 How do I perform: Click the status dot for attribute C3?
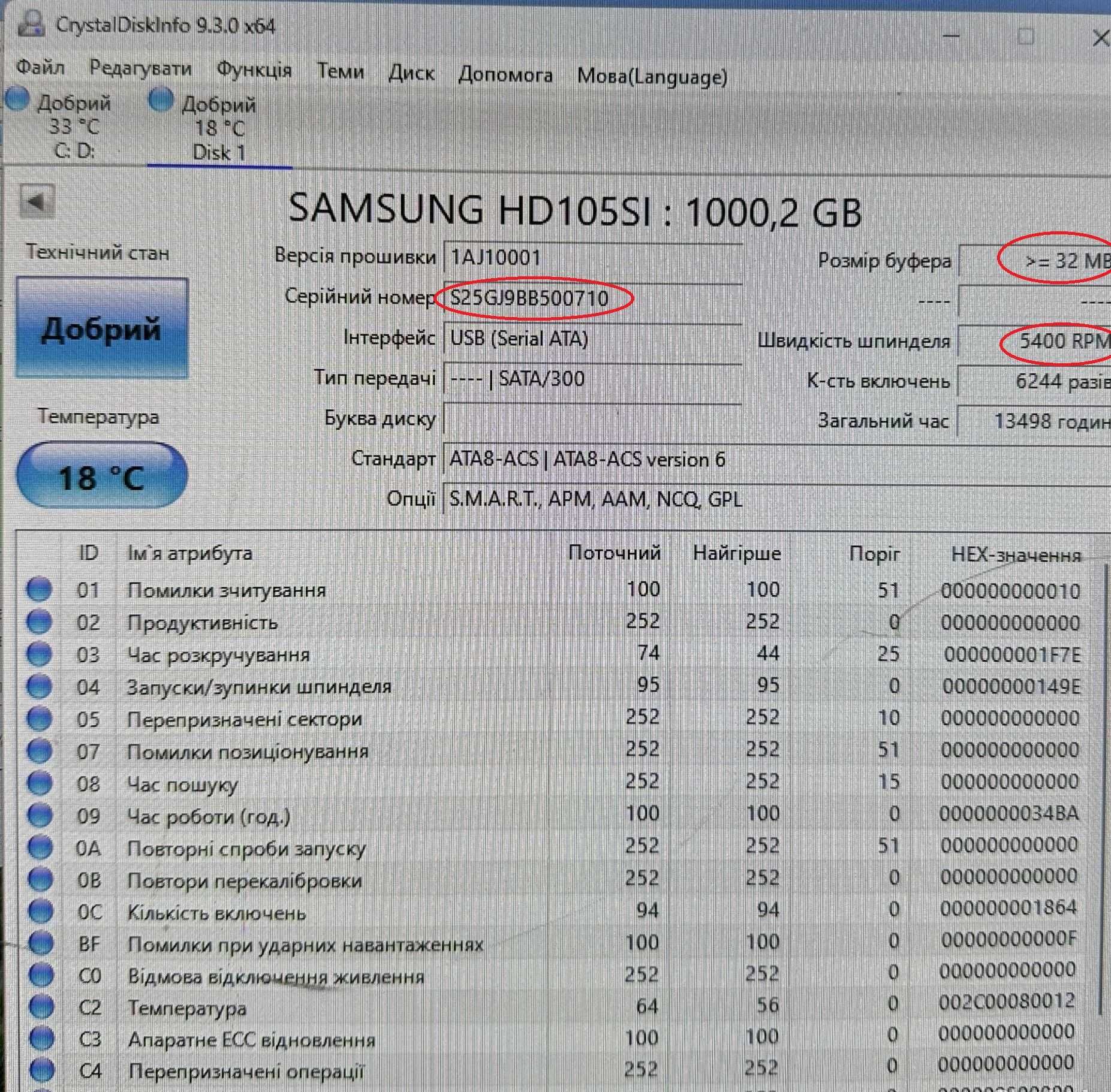point(42,1039)
